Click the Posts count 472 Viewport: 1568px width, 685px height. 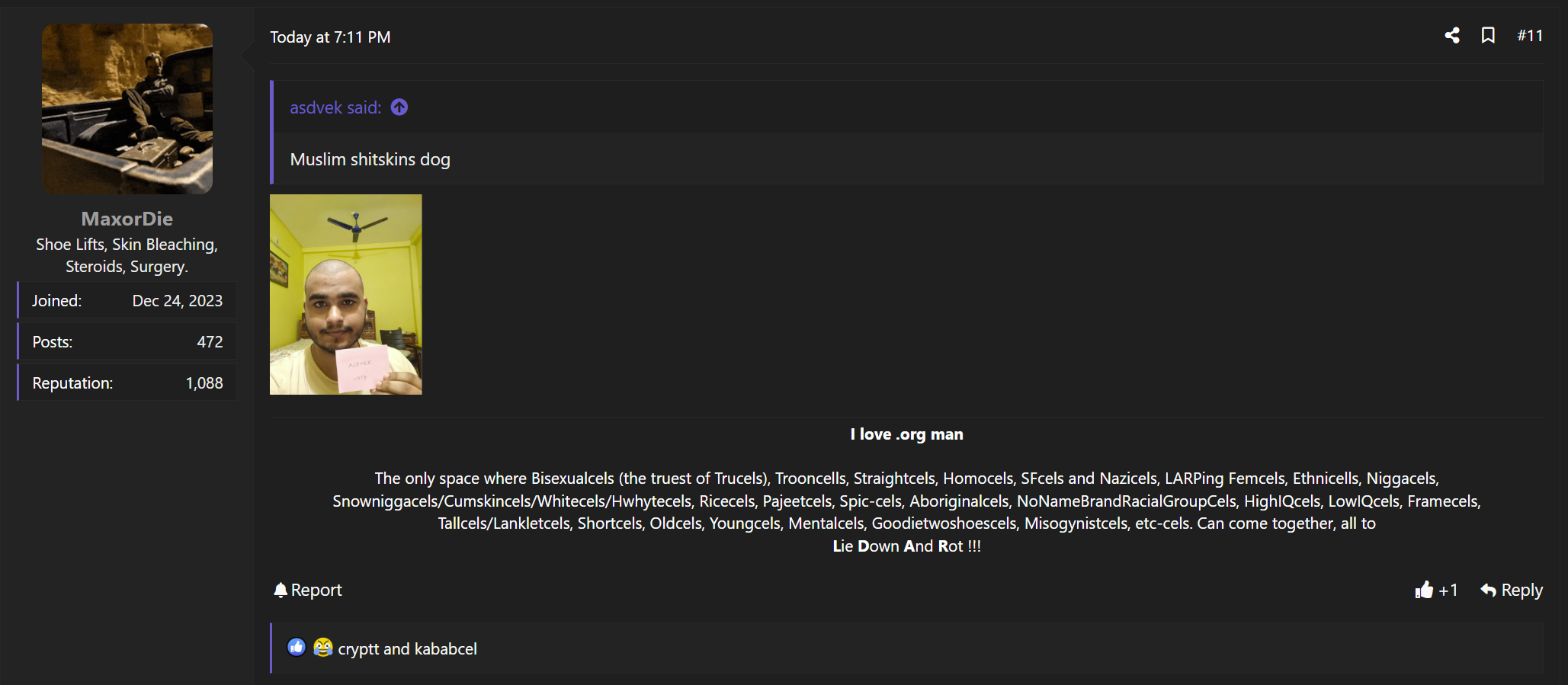210,342
